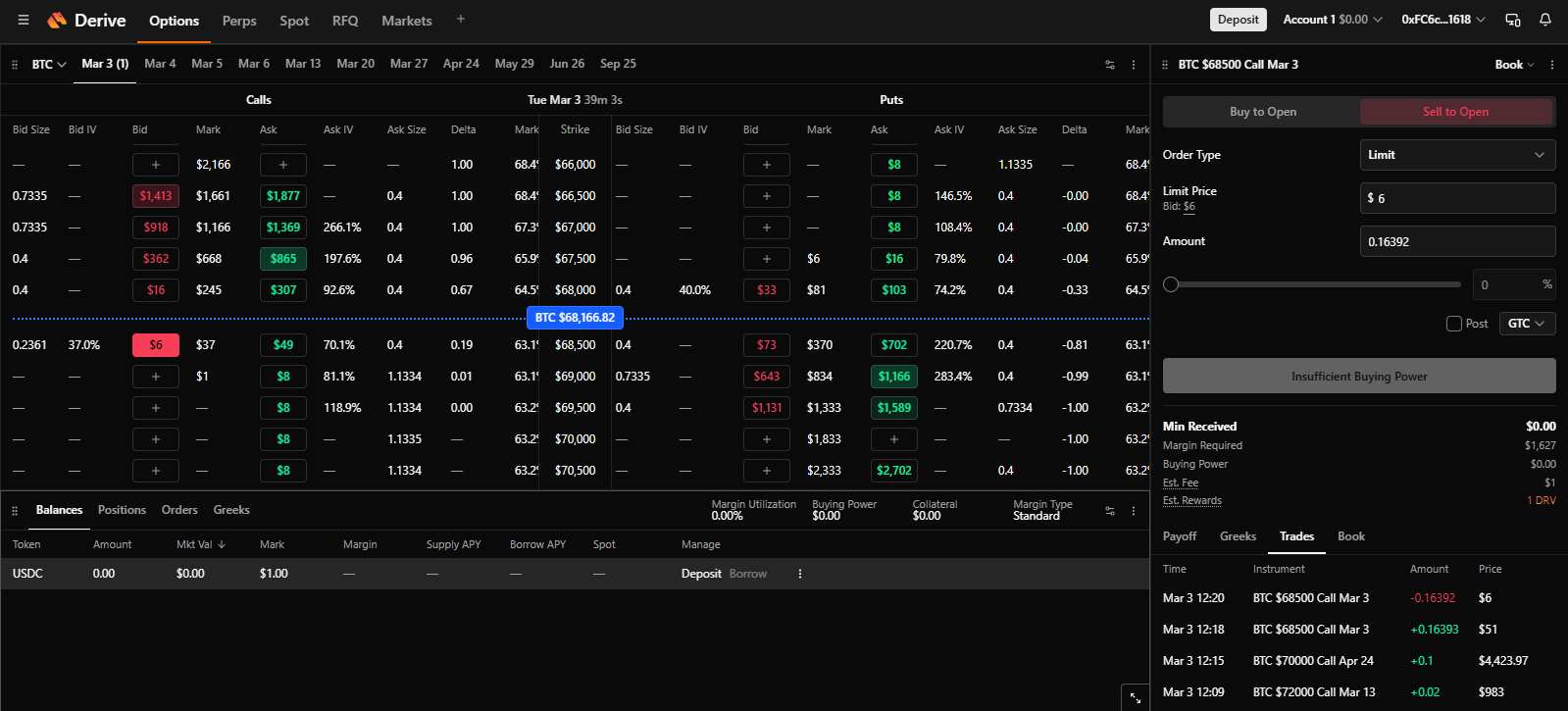This screenshot has width=1568, height=711.
Task: Grab the order ticket drag handle
Action: [x=1165, y=65]
